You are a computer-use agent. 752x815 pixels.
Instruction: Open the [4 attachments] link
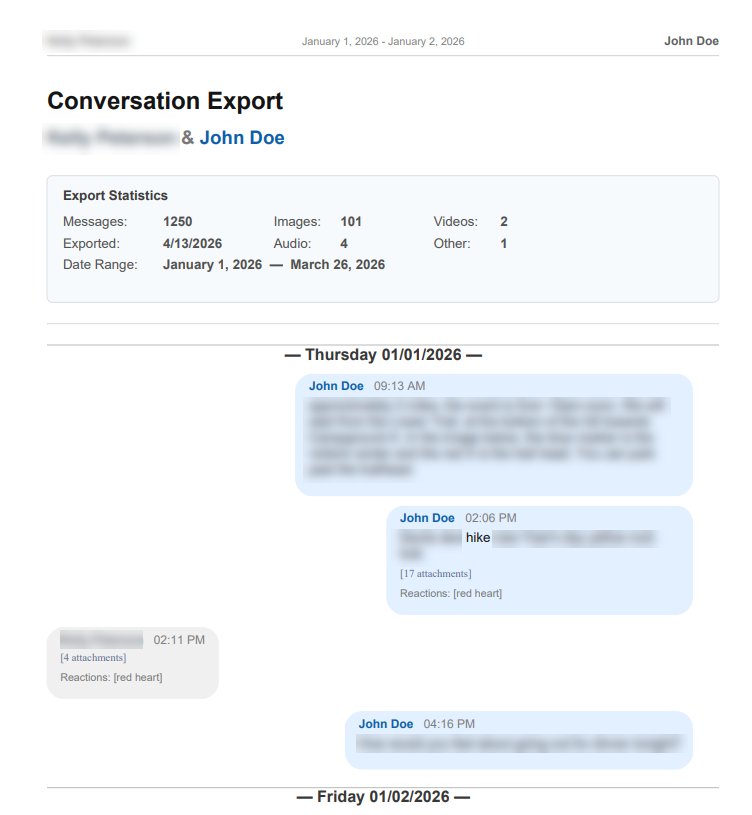coord(93,657)
